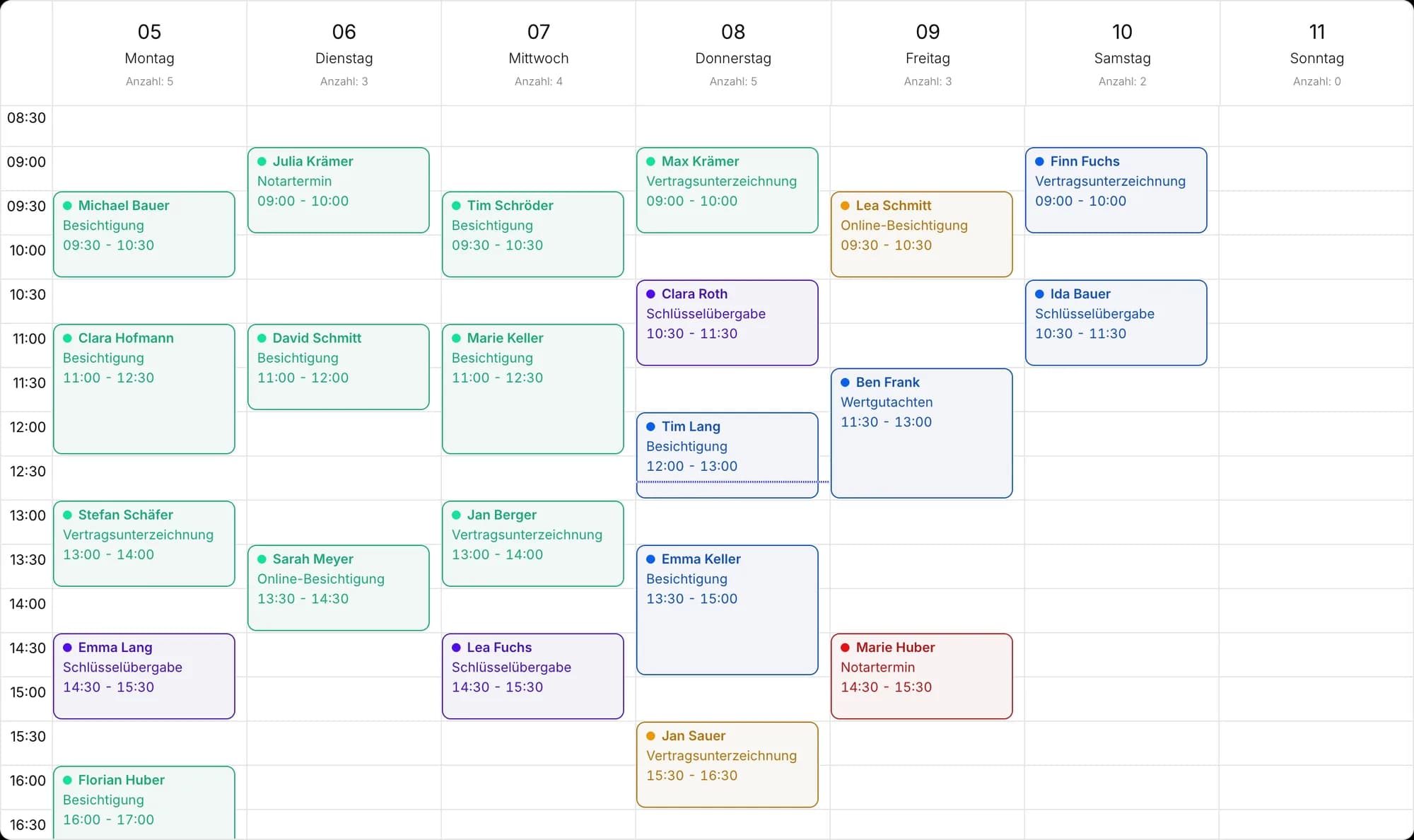The width and height of the screenshot is (1414, 840).
Task: Open Clara Hofmann appointment at 11:00
Action: (144, 389)
